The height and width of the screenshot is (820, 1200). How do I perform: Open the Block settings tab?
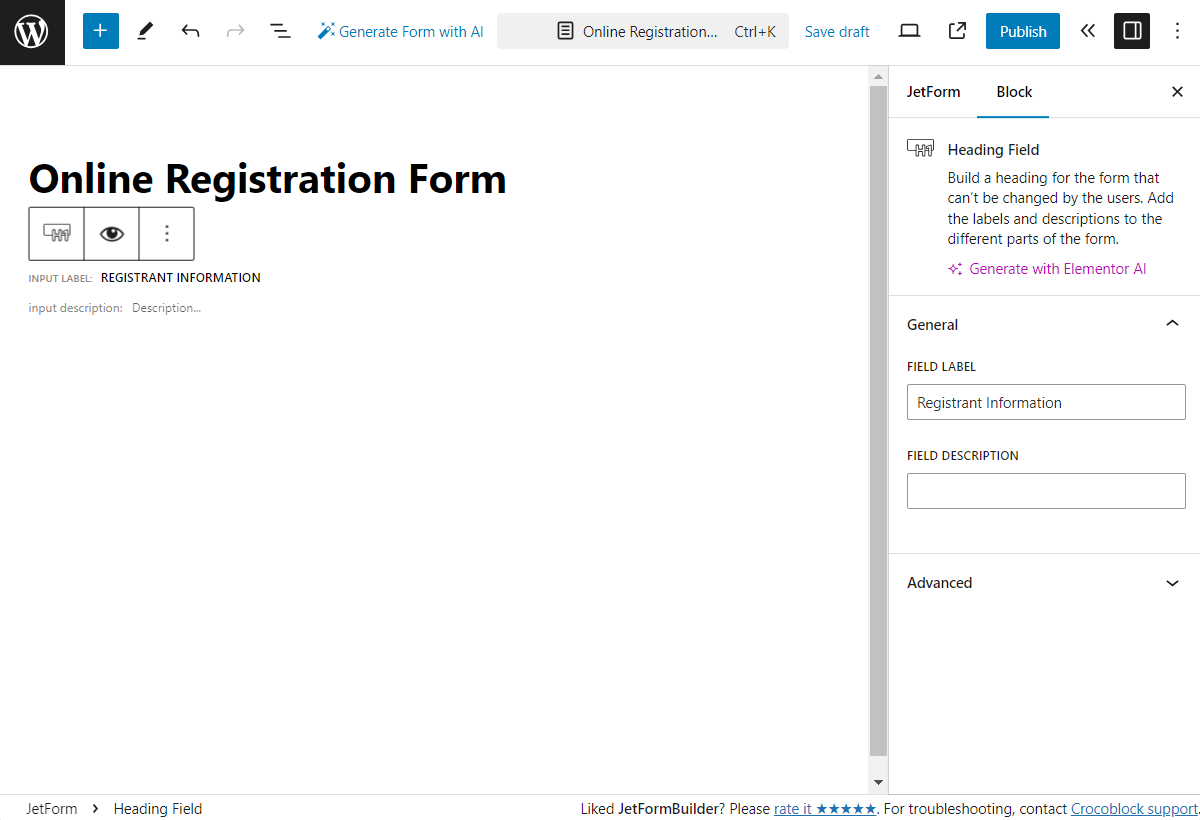(x=1013, y=91)
